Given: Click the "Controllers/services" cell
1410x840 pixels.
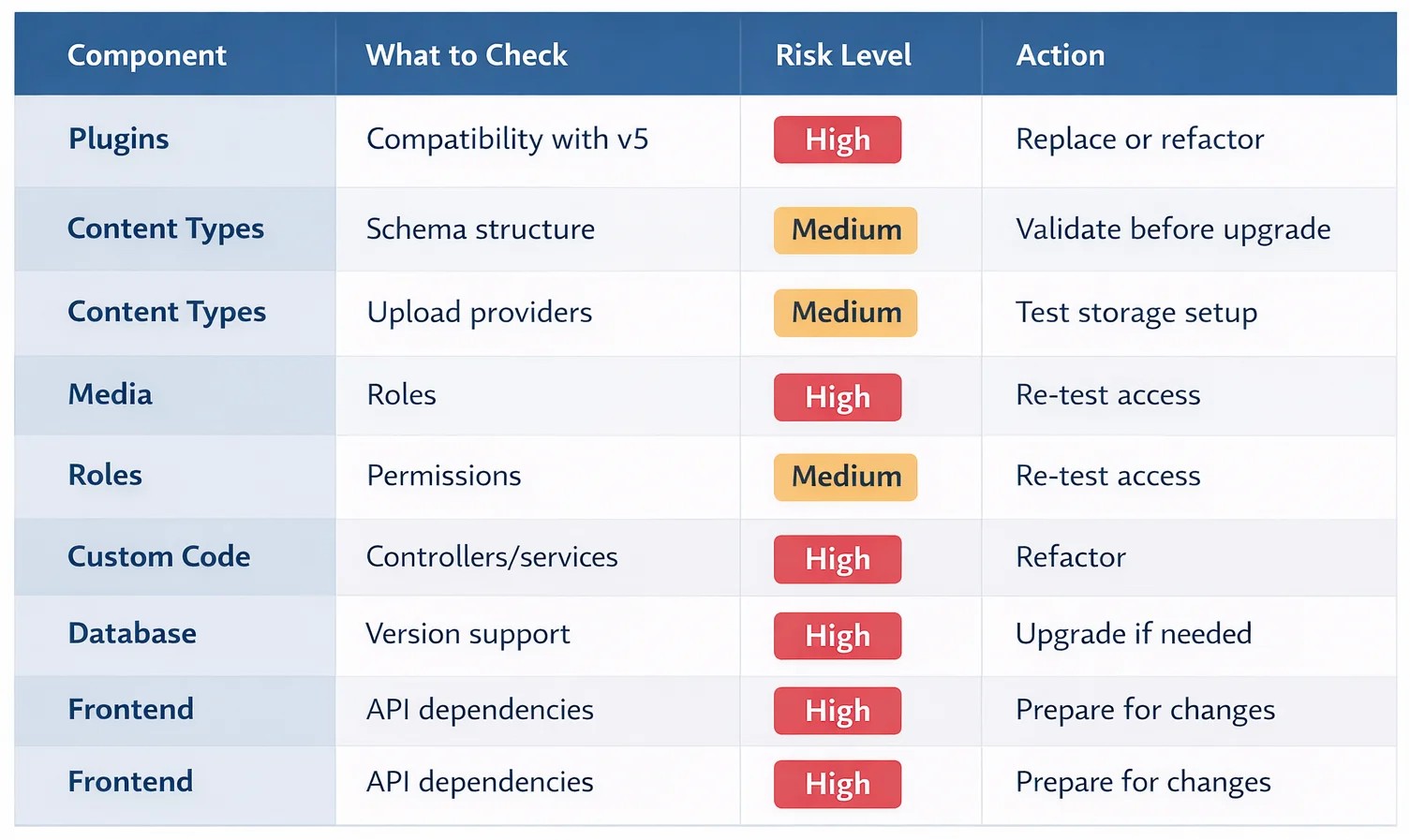Looking at the screenshot, I should (x=492, y=557).
